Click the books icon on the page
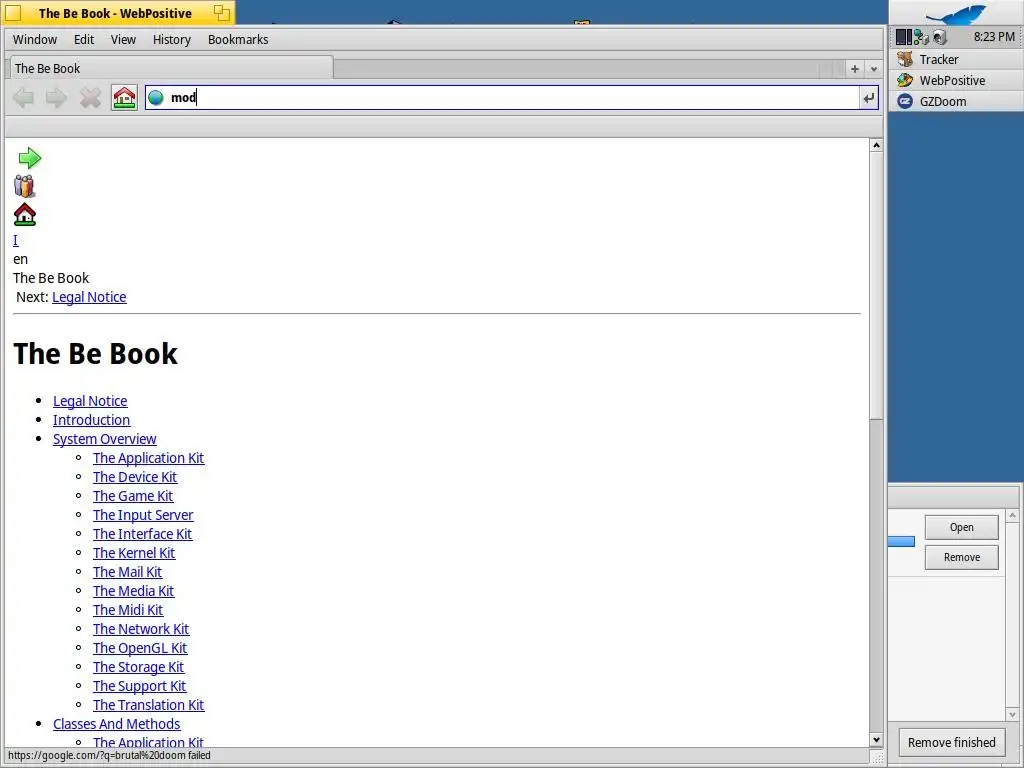Image resolution: width=1024 pixels, height=768 pixels. tap(24, 187)
